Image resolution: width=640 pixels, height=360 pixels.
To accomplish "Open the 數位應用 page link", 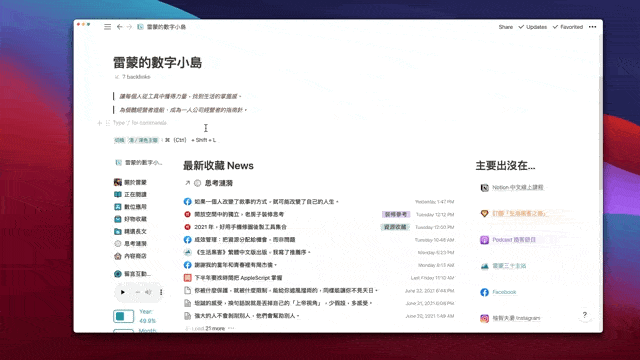I will [x=131, y=207].
